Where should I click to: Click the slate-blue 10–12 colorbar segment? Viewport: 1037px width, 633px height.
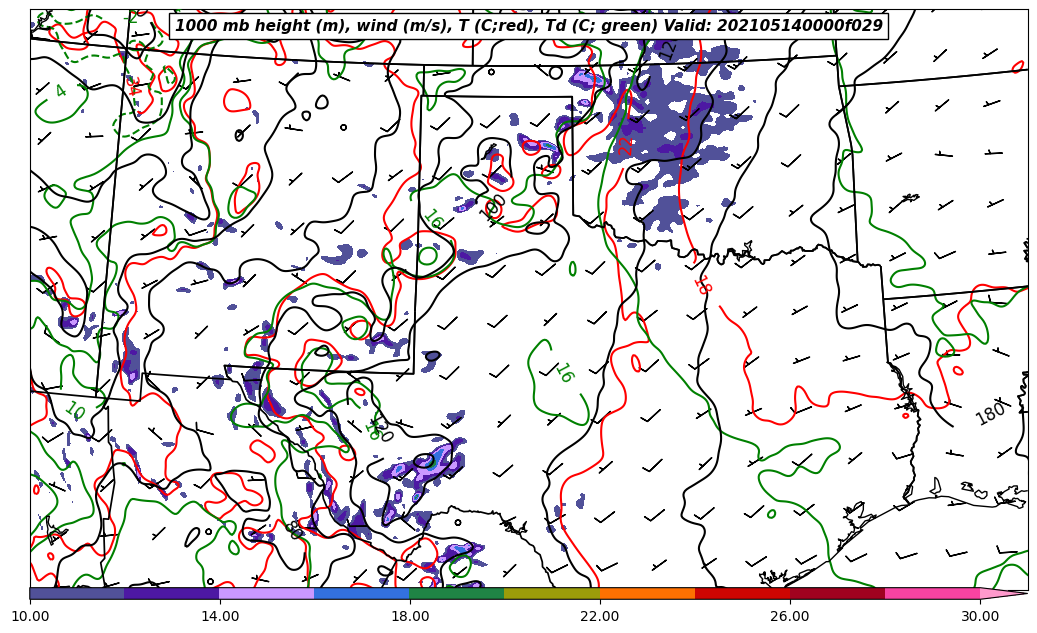(x=77, y=593)
